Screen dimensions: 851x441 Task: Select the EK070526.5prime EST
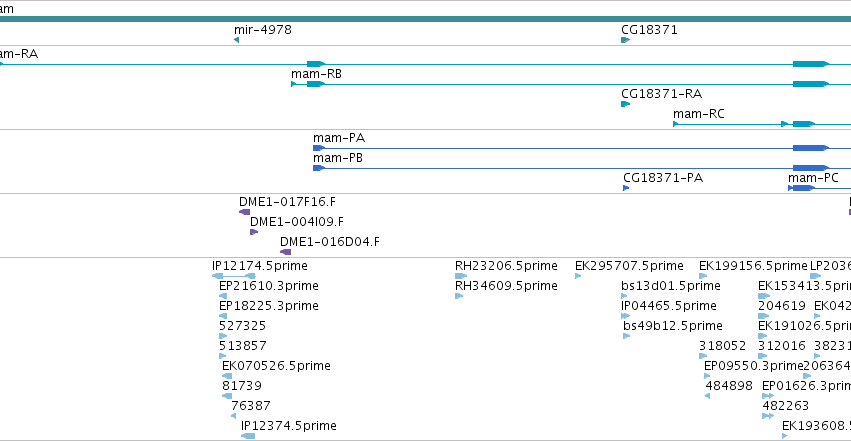[x=276, y=366]
